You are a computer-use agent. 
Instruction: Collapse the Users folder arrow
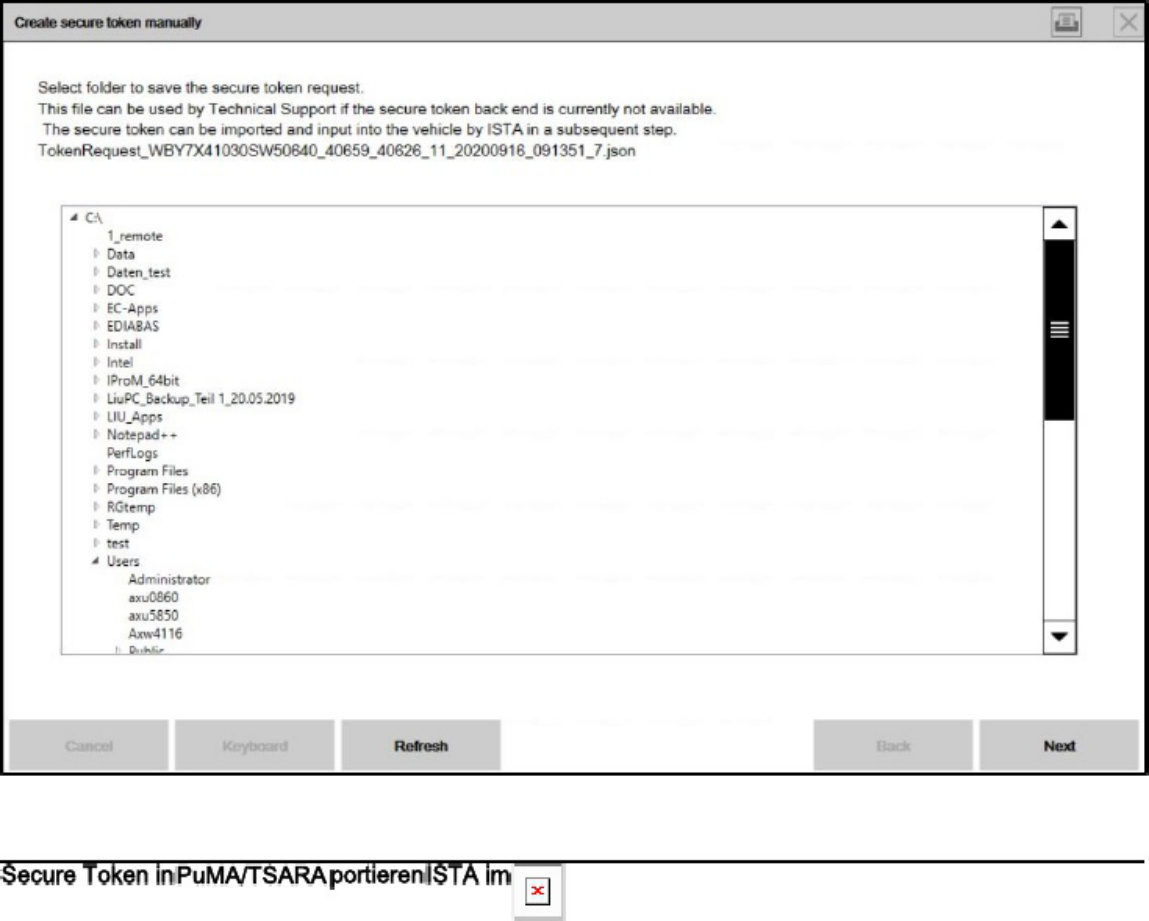coord(96,561)
